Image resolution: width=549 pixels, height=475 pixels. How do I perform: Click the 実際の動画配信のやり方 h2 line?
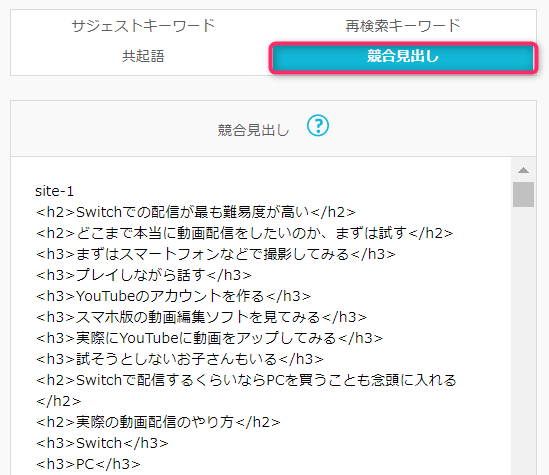(158, 422)
